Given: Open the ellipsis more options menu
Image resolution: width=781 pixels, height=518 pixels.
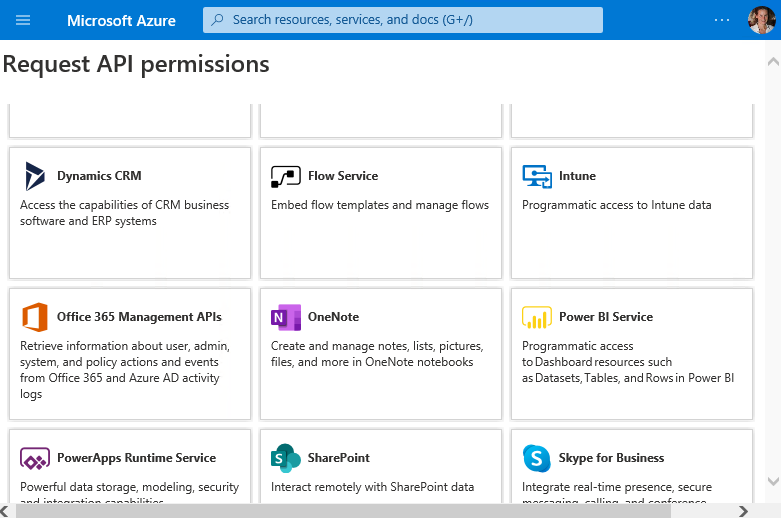Looking at the screenshot, I should [722, 20].
